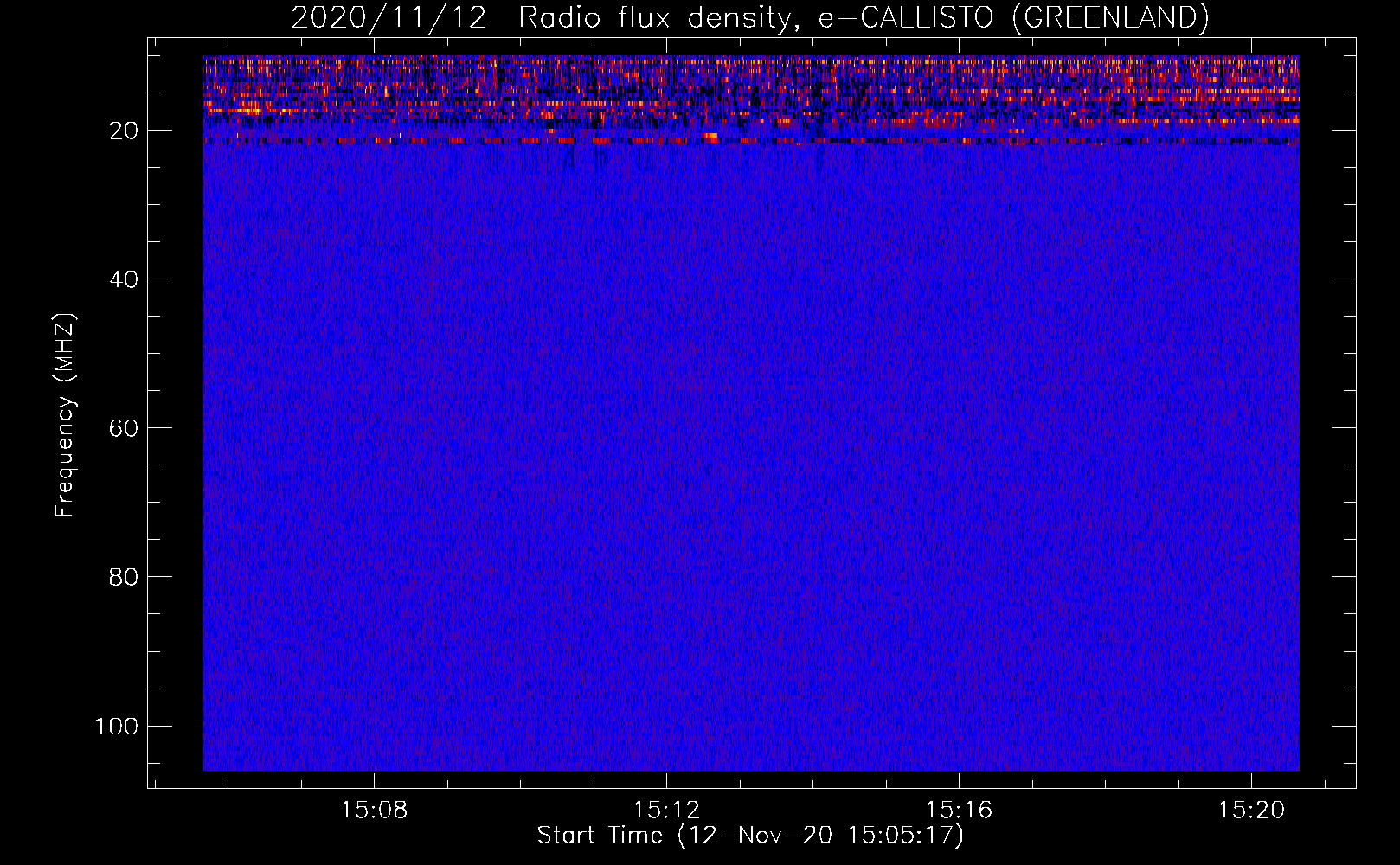Click the 60 MHz frequency tick label
The image size is (1400, 865).
click(x=124, y=428)
